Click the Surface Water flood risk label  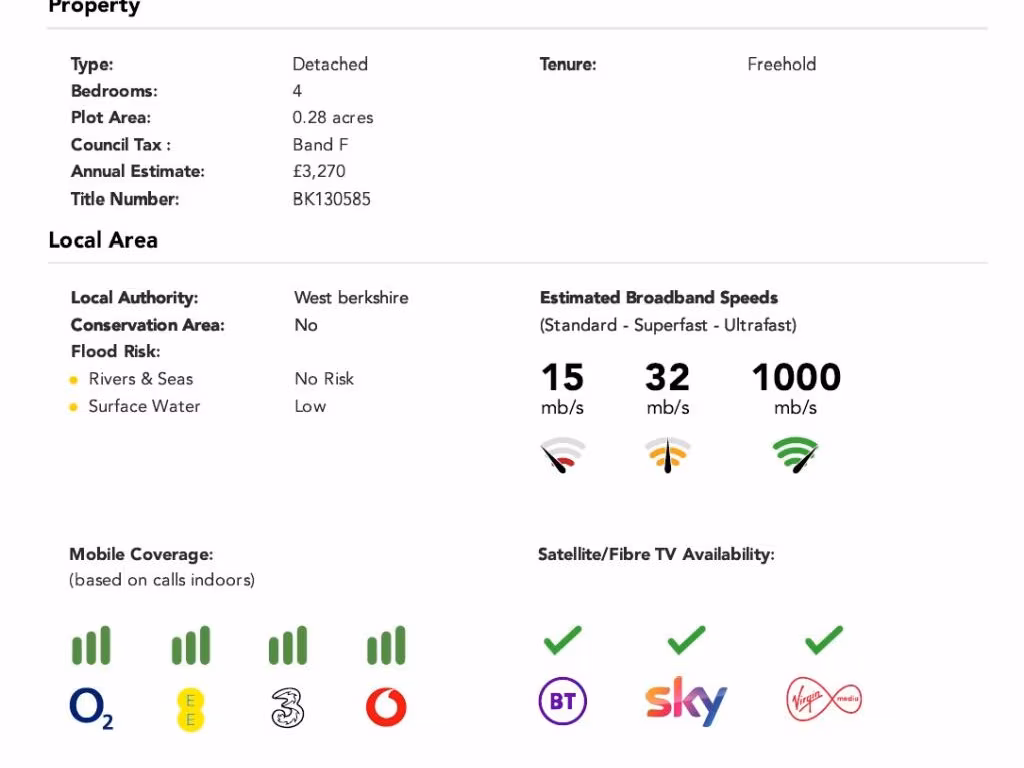pyautogui.click(x=144, y=406)
